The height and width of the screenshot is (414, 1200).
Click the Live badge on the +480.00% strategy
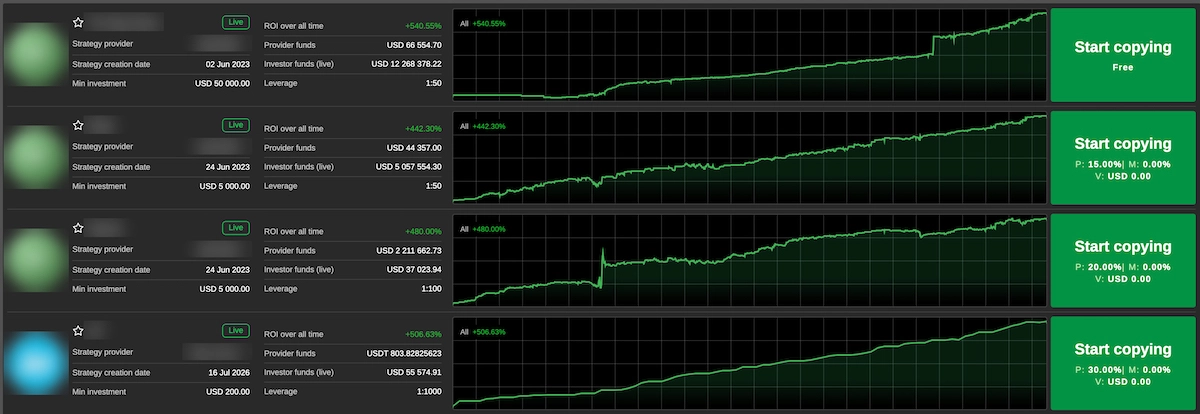[x=235, y=228]
